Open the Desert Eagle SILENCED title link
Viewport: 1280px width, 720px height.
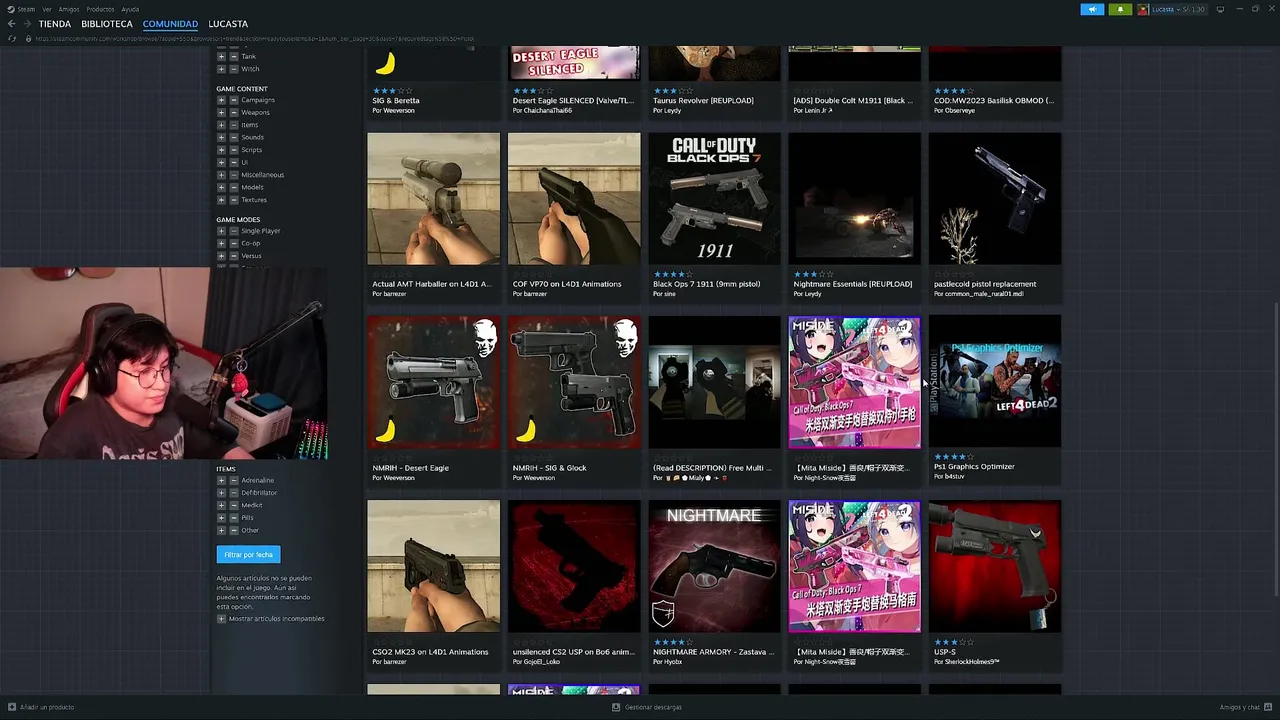[x=573, y=100]
